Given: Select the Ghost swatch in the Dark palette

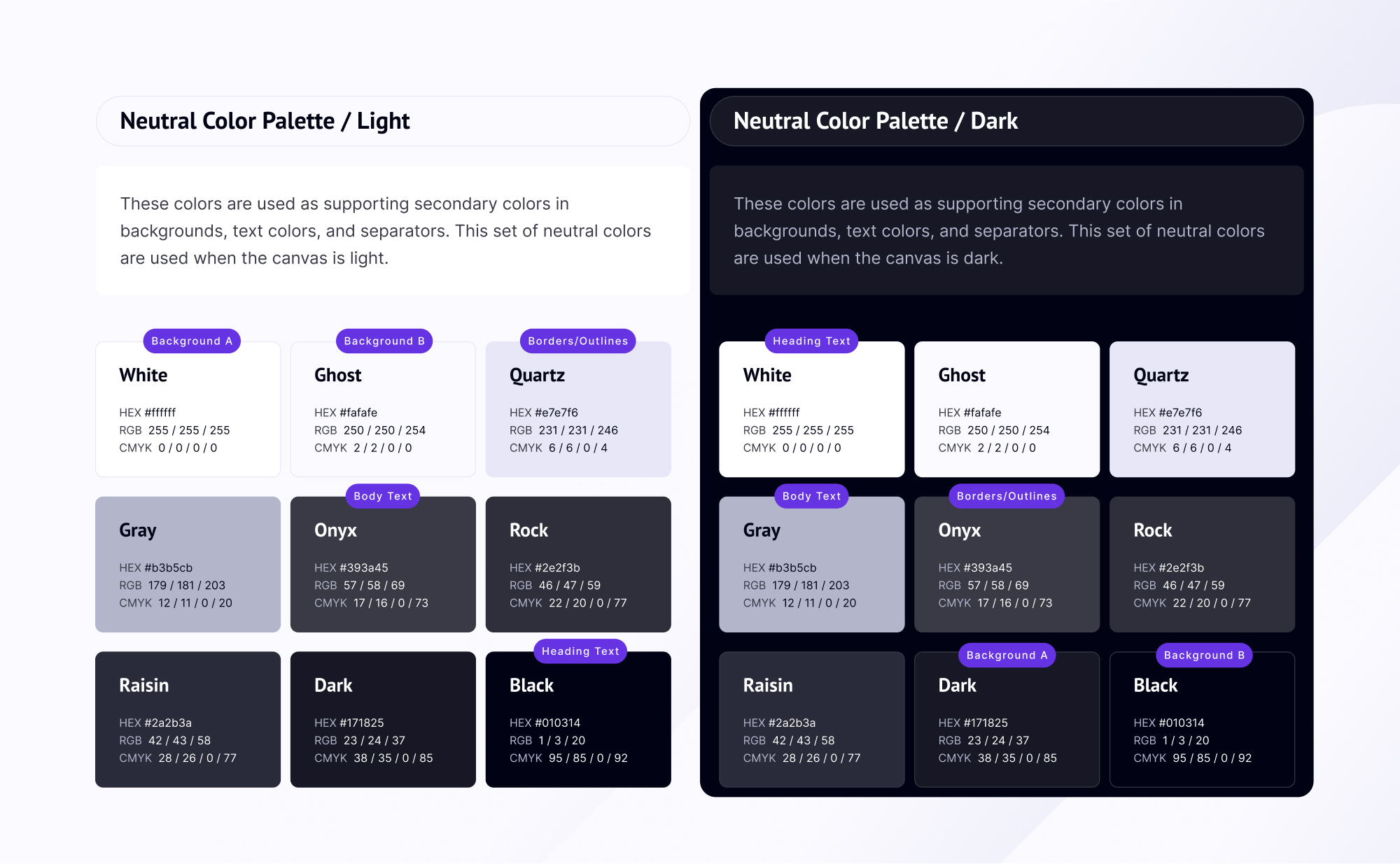Looking at the screenshot, I should 1007,410.
